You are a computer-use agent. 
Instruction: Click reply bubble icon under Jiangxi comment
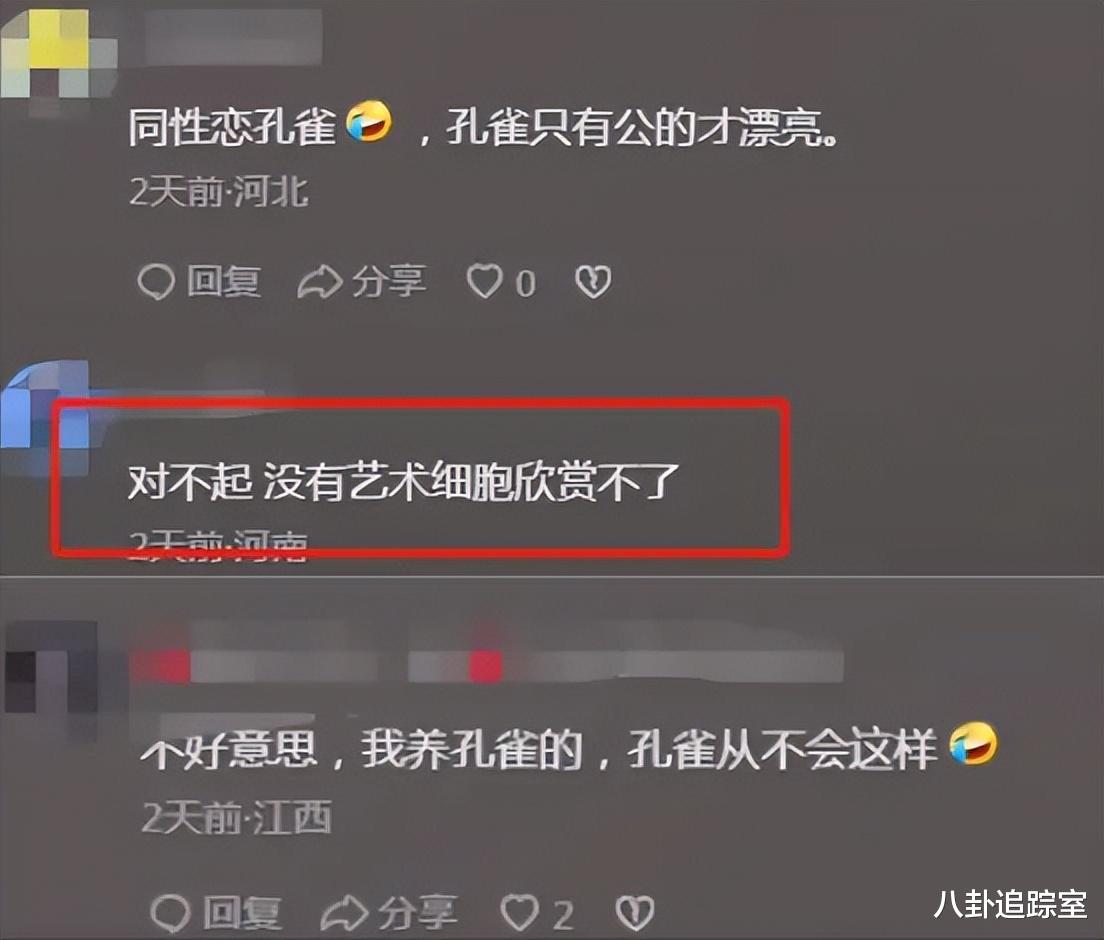pos(170,913)
